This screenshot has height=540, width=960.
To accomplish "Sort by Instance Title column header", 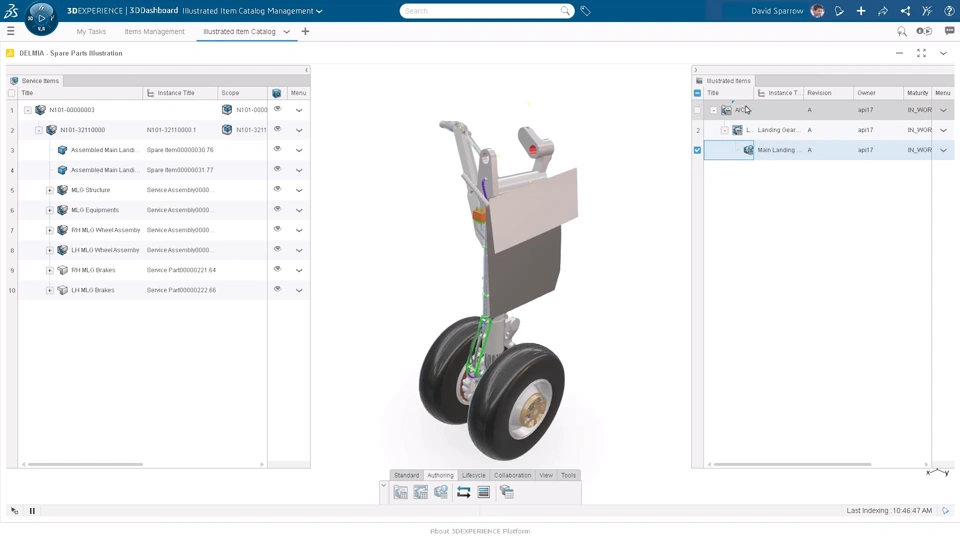I will coord(180,93).
